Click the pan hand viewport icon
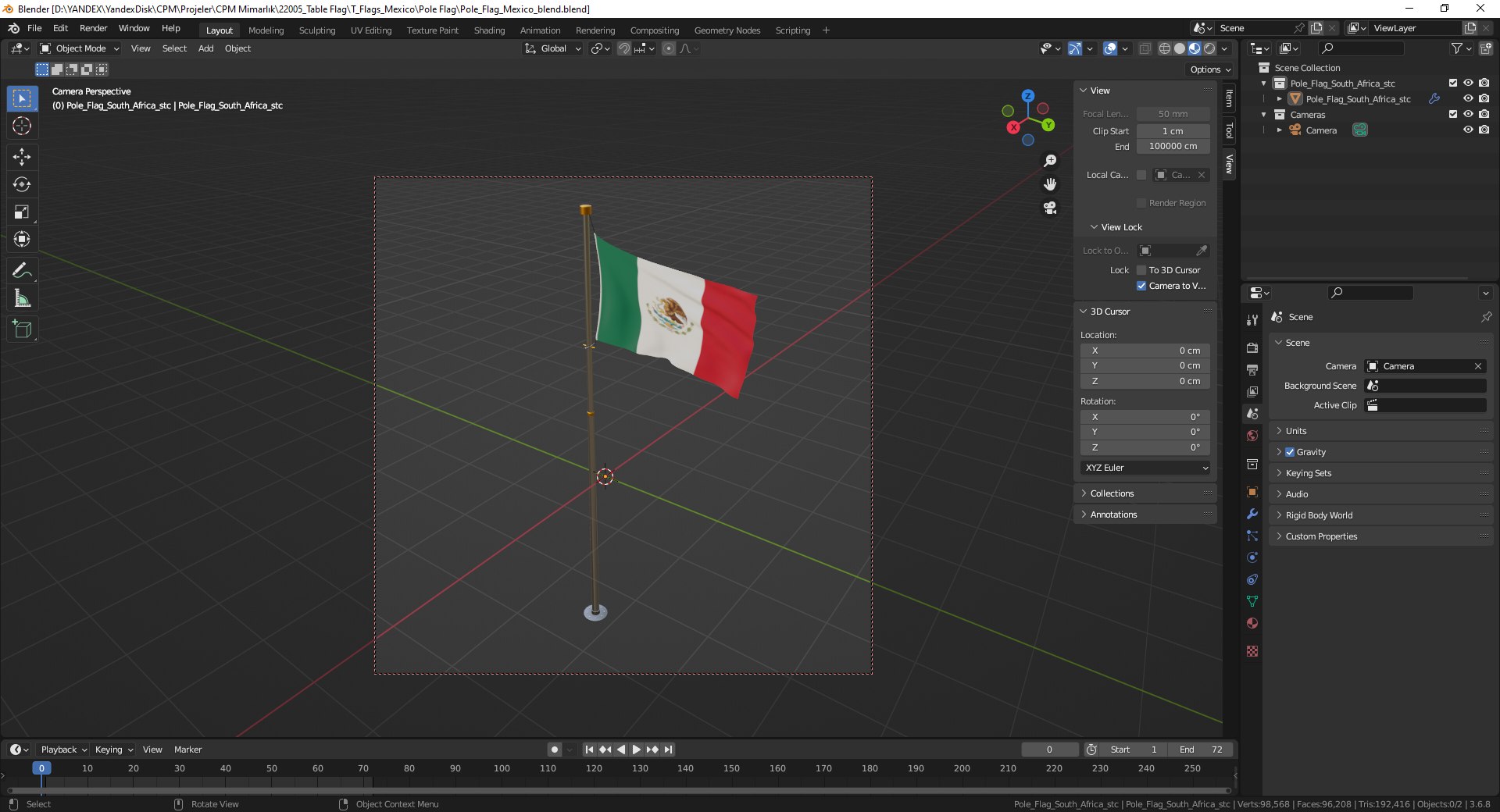The height and width of the screenshot is (812, 1500). (x=1050, y=184)
